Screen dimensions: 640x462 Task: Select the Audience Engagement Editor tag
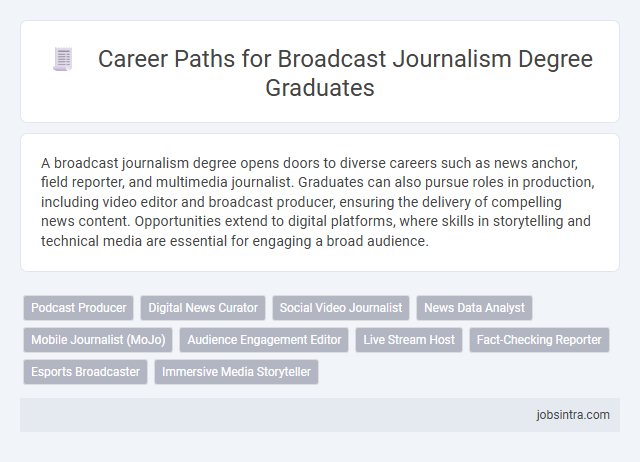[264, 340]
